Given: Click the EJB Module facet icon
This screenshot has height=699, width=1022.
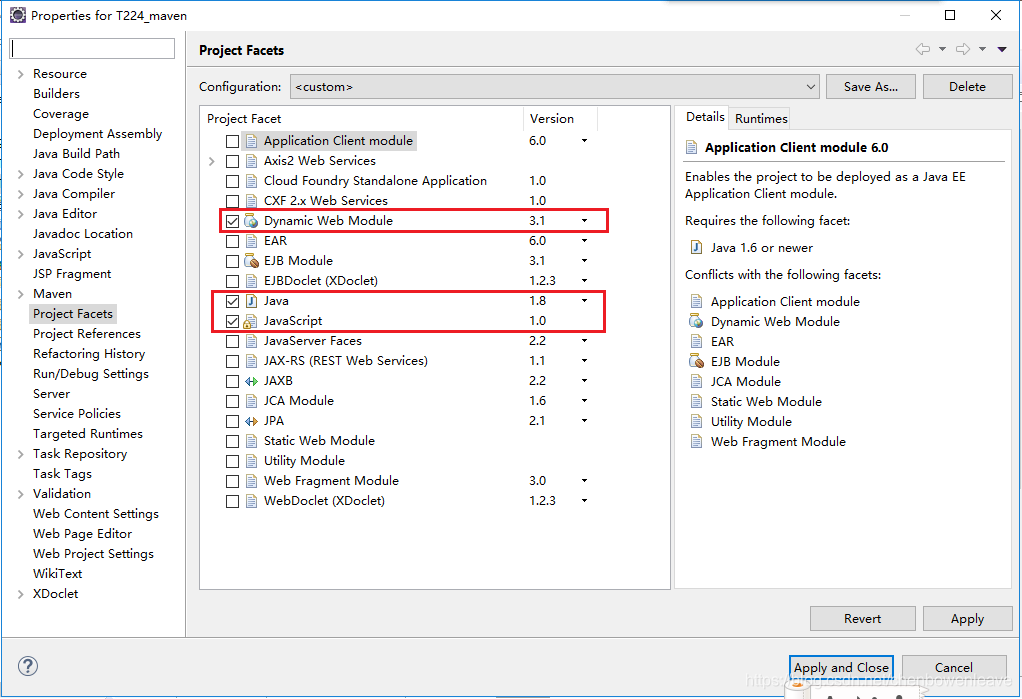Looking at the screenshot, I should (251, 261).
